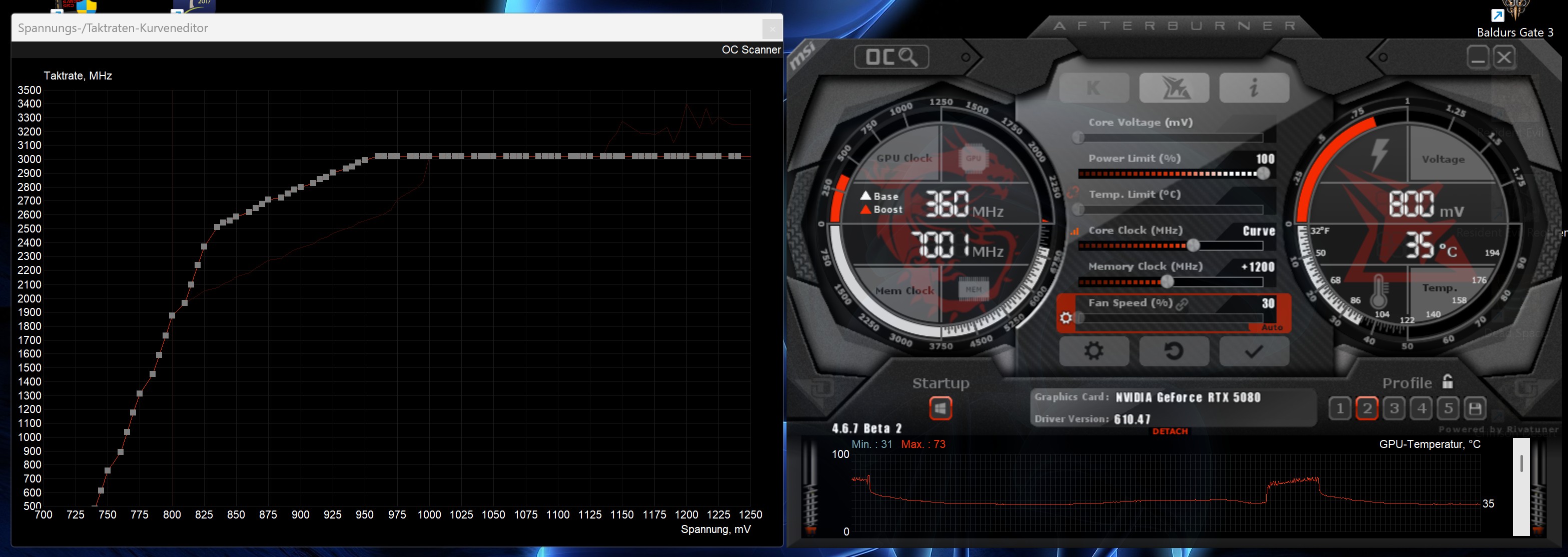Select profile slot 2
1568x557 pixels.
pyautogui.click(x=1367, y=408)
